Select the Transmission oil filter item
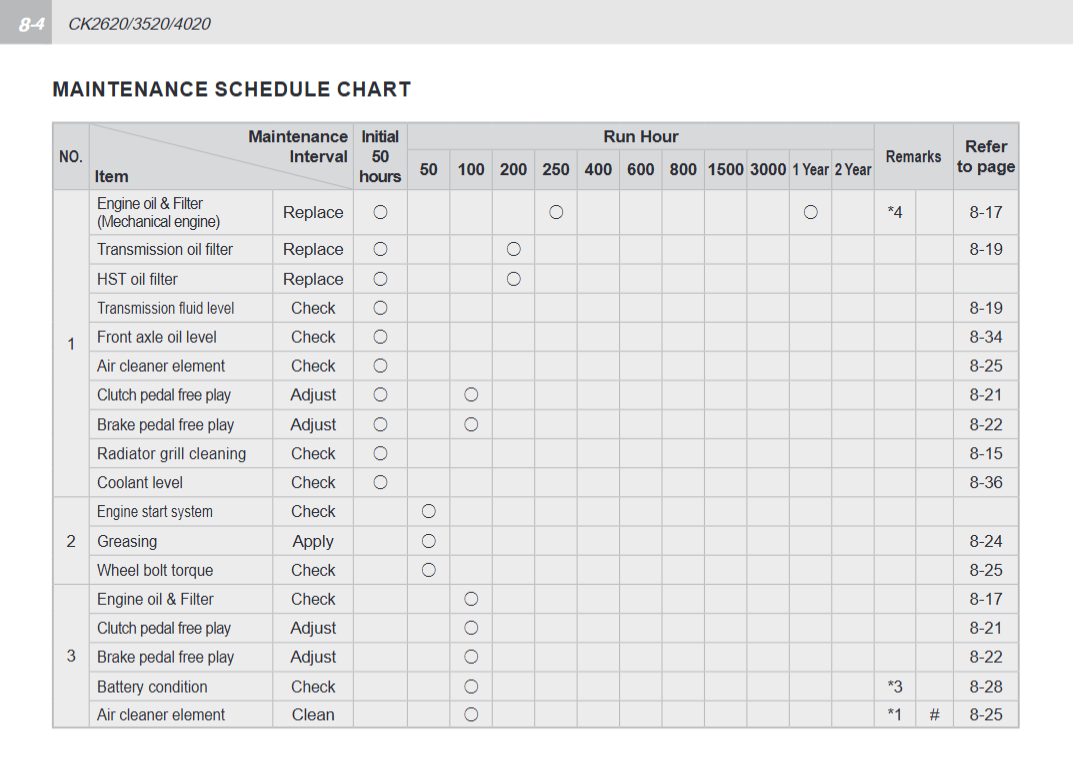This screenshot has width=1073, height=758. pos(164,250)
